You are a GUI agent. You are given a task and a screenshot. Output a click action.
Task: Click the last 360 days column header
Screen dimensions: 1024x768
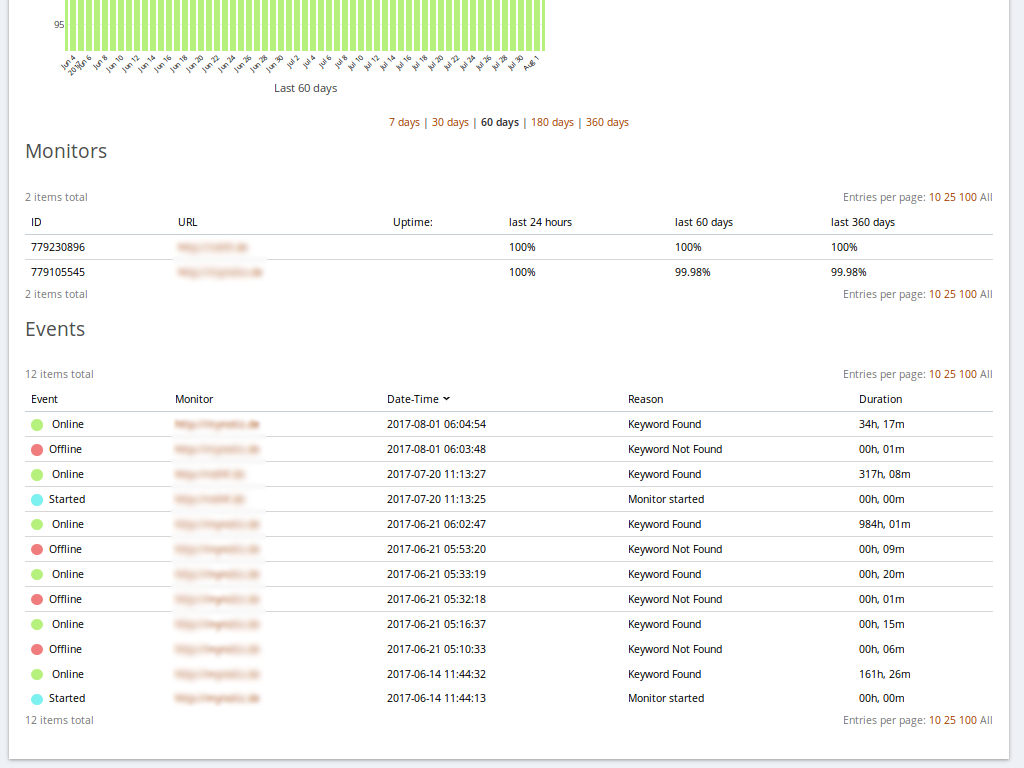point(863,222)
